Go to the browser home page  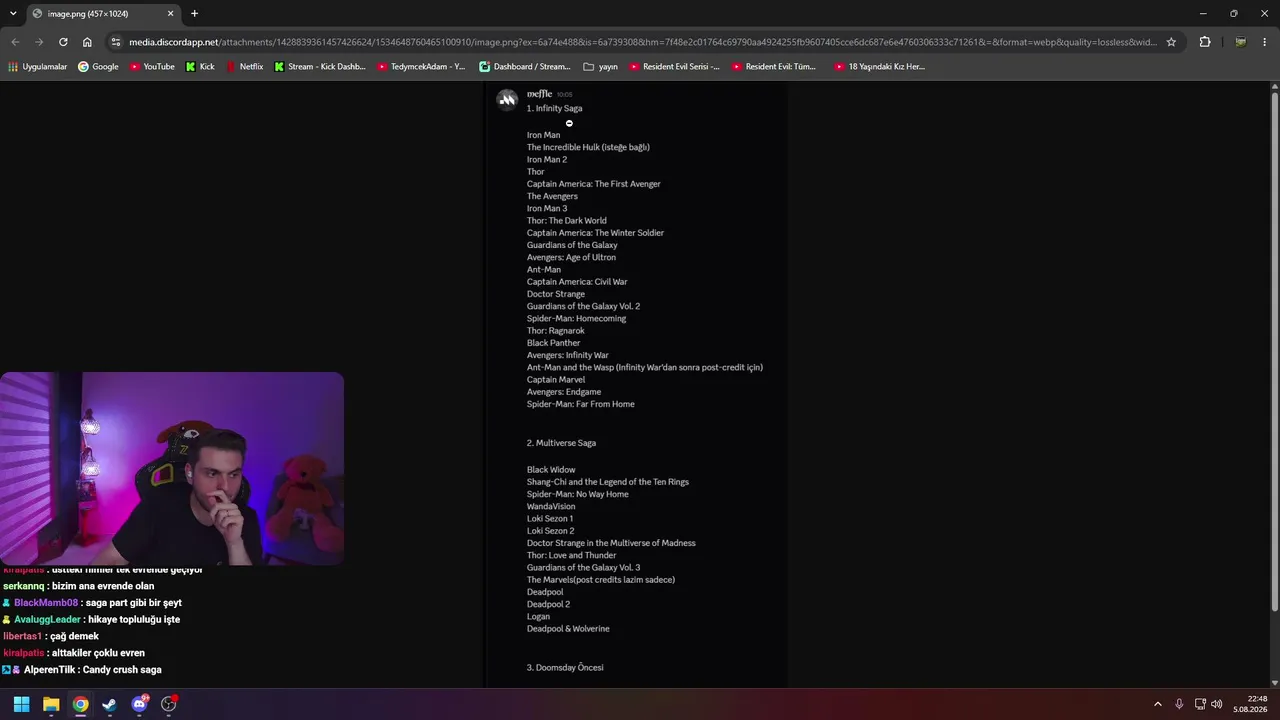87,42
